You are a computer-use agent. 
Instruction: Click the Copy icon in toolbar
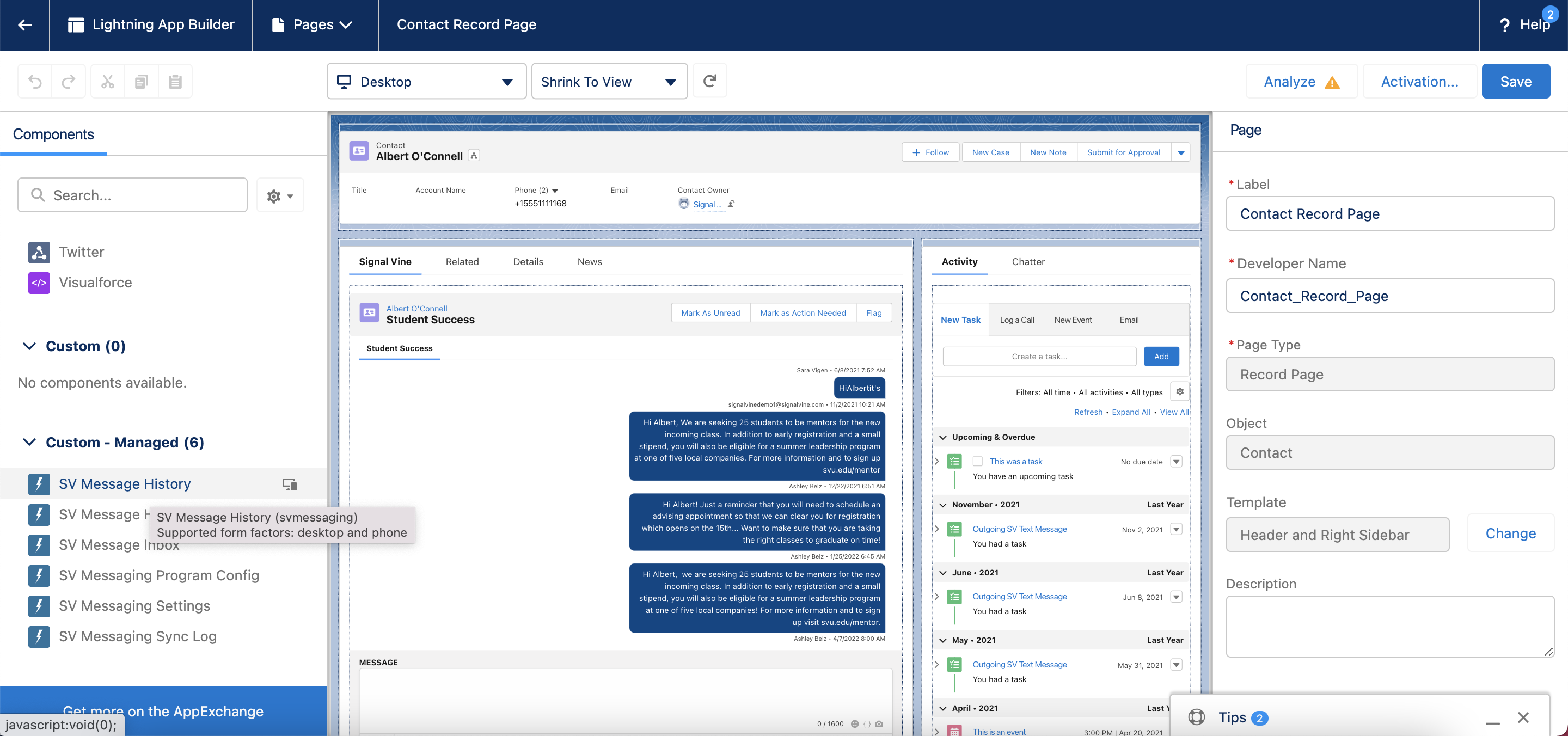pos(141,82)
